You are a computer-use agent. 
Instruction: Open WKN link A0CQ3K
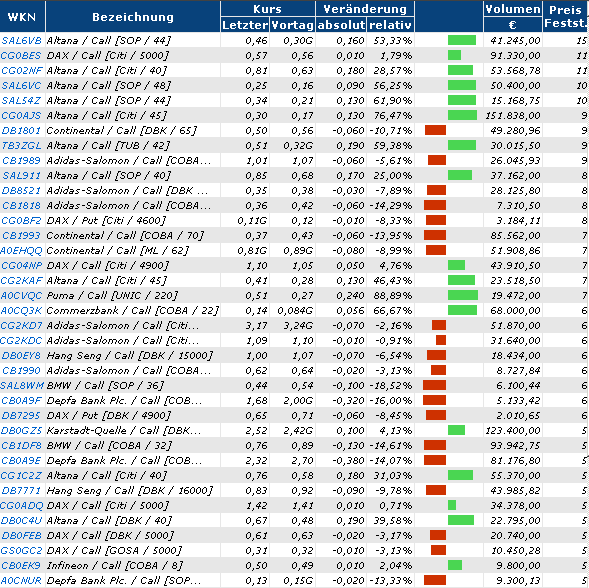[x=21, y=311]
